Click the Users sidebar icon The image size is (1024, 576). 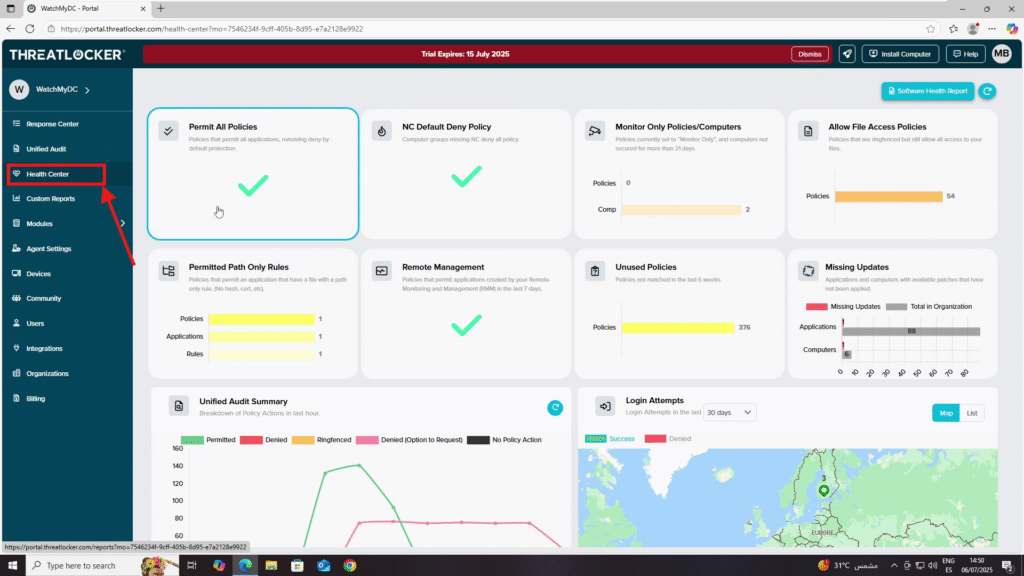[x=16, y=323]
